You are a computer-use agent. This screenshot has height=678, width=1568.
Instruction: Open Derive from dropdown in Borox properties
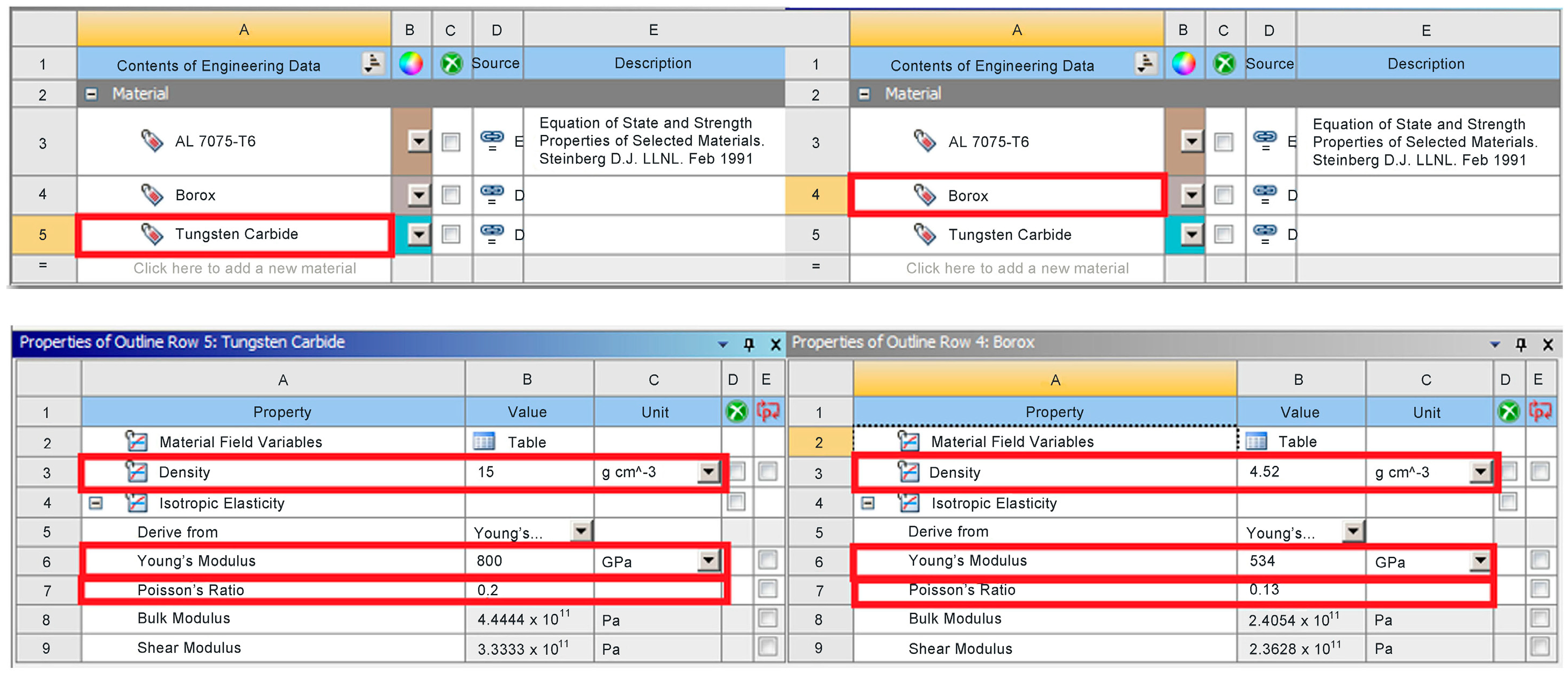pyautogui.click(x=1352, y=531)
